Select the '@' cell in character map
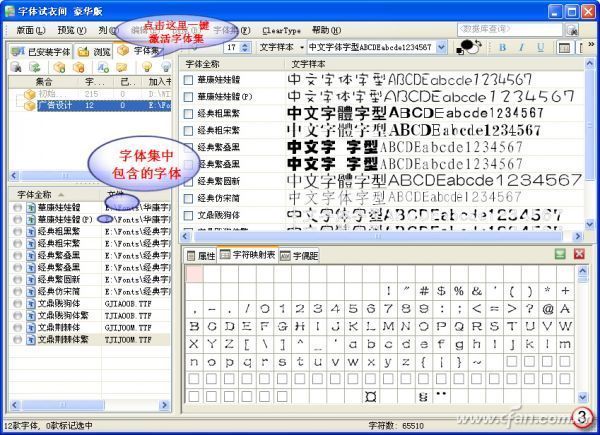Viewport: 600px width, 435px height. (548, 309)
